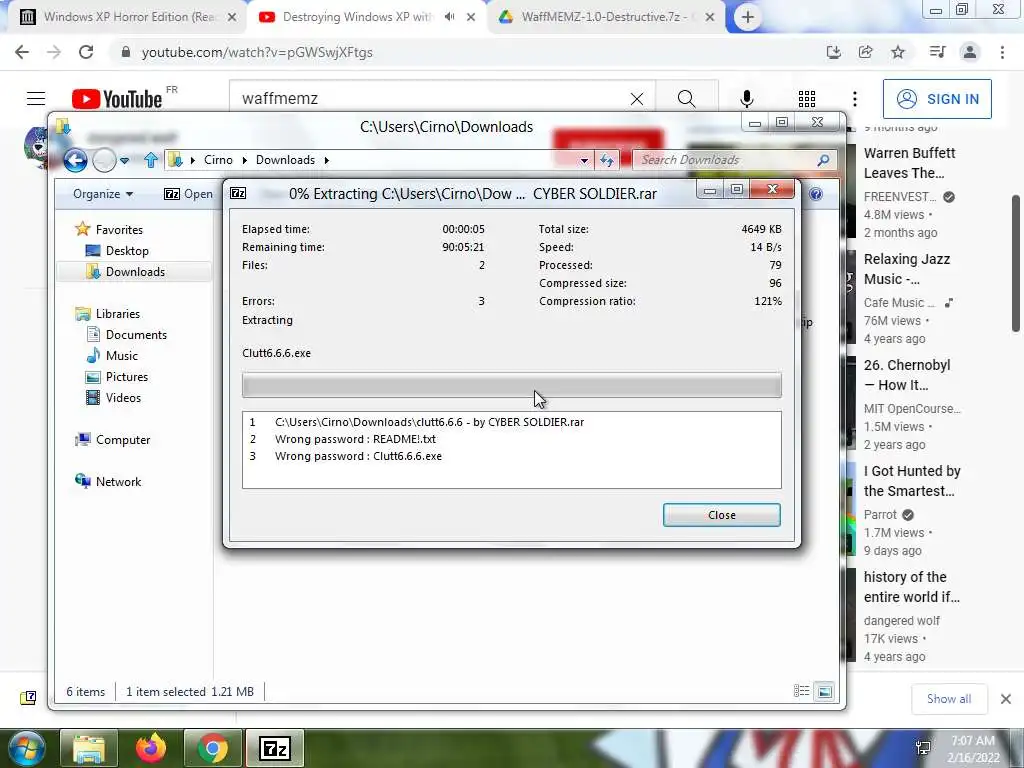The image size is (1024, 768).
Task: Close the extraction dialog with Close button
Action: click(x=722, y=515)
